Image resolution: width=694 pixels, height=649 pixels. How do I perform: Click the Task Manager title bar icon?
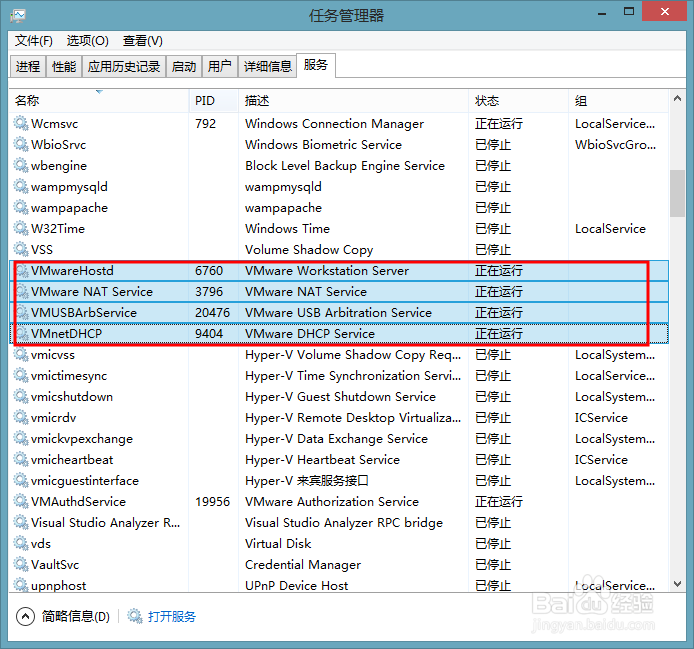(18, 15)
